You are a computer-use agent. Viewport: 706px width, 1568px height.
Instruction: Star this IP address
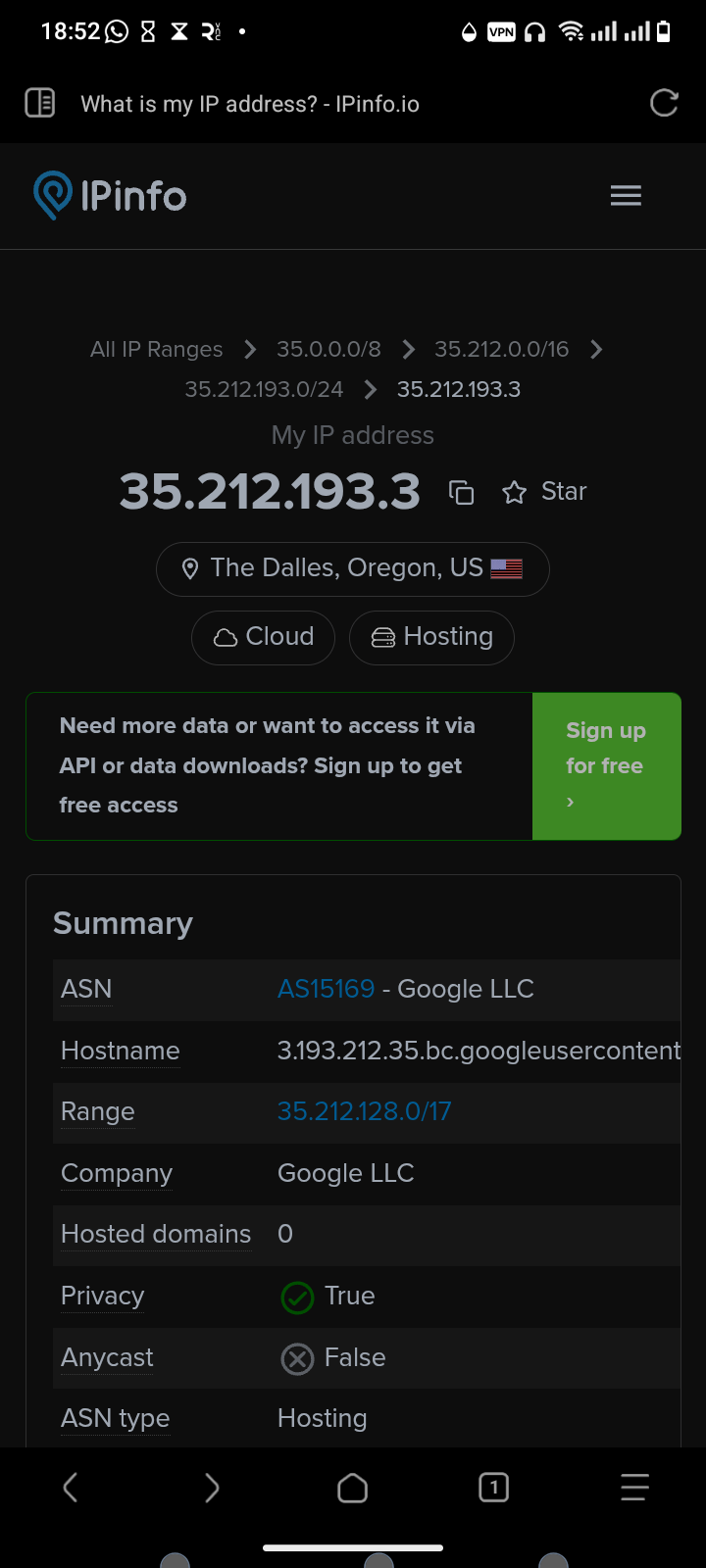544,492
